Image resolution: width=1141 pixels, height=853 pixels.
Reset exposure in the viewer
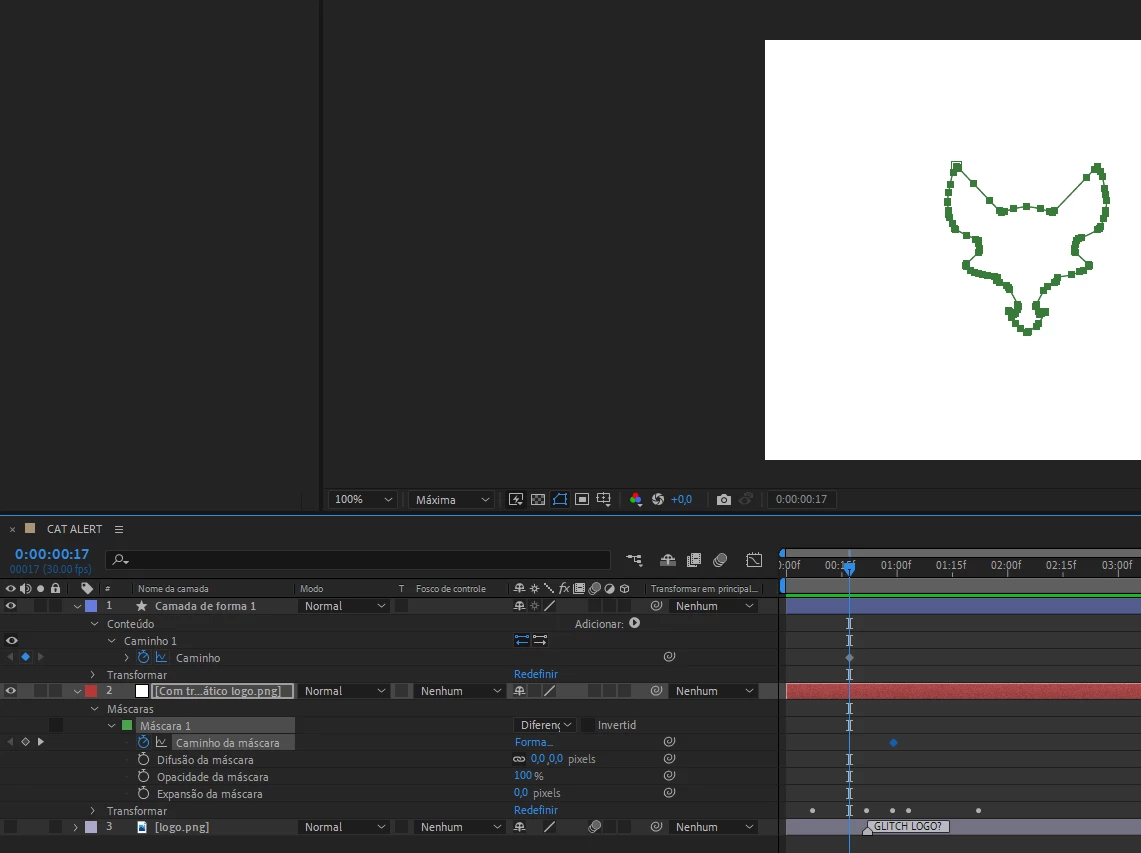(658, 499)
